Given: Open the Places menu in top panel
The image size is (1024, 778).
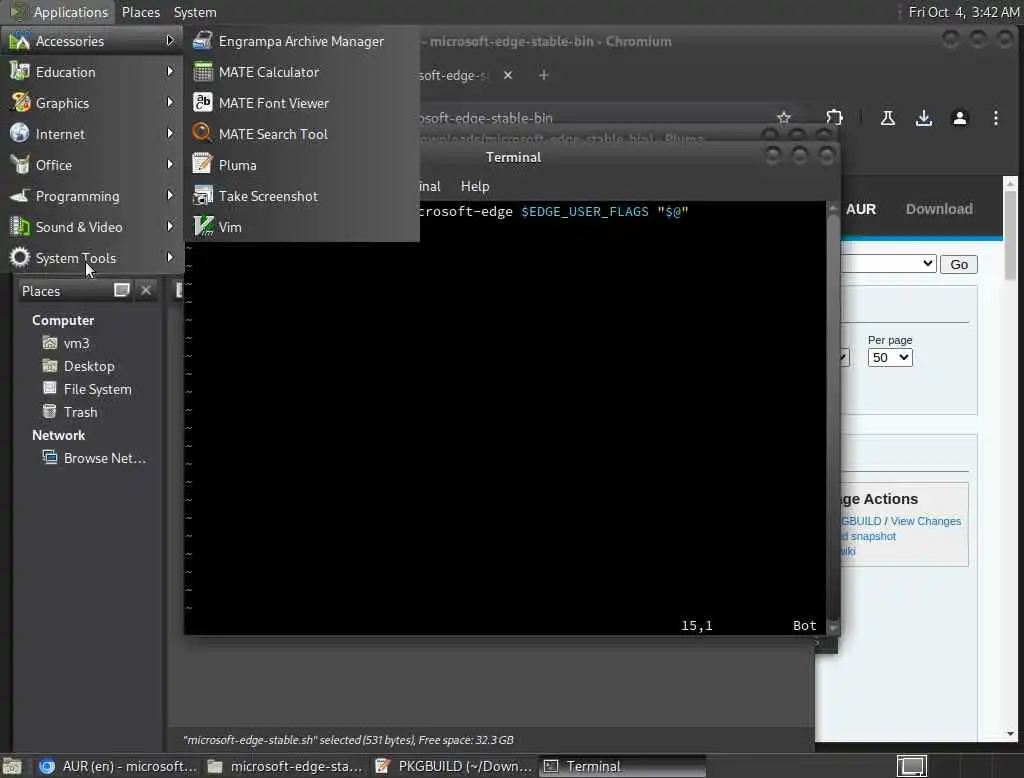Looking at the screenshot, I should click(x=140, y=12).
